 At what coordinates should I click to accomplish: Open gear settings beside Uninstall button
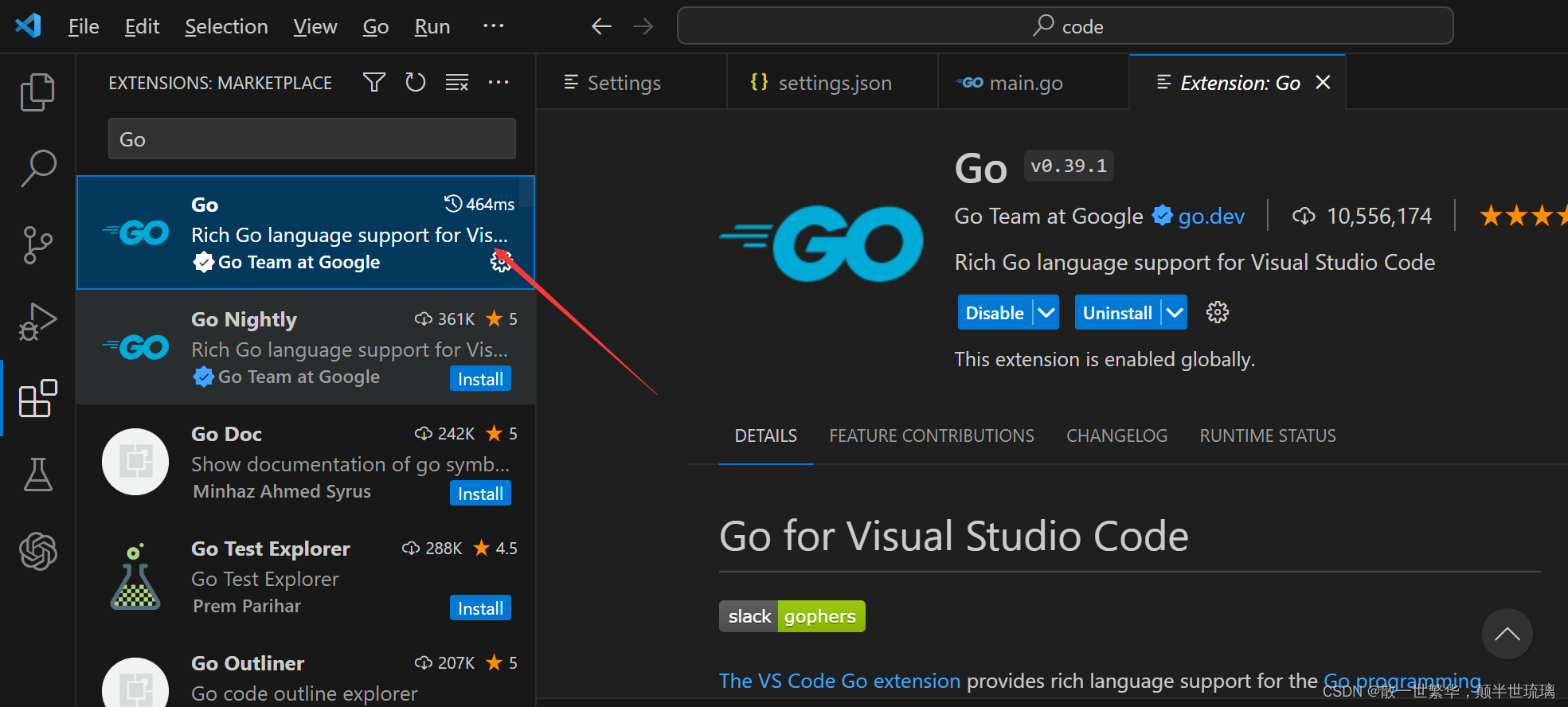[1218, 312]
